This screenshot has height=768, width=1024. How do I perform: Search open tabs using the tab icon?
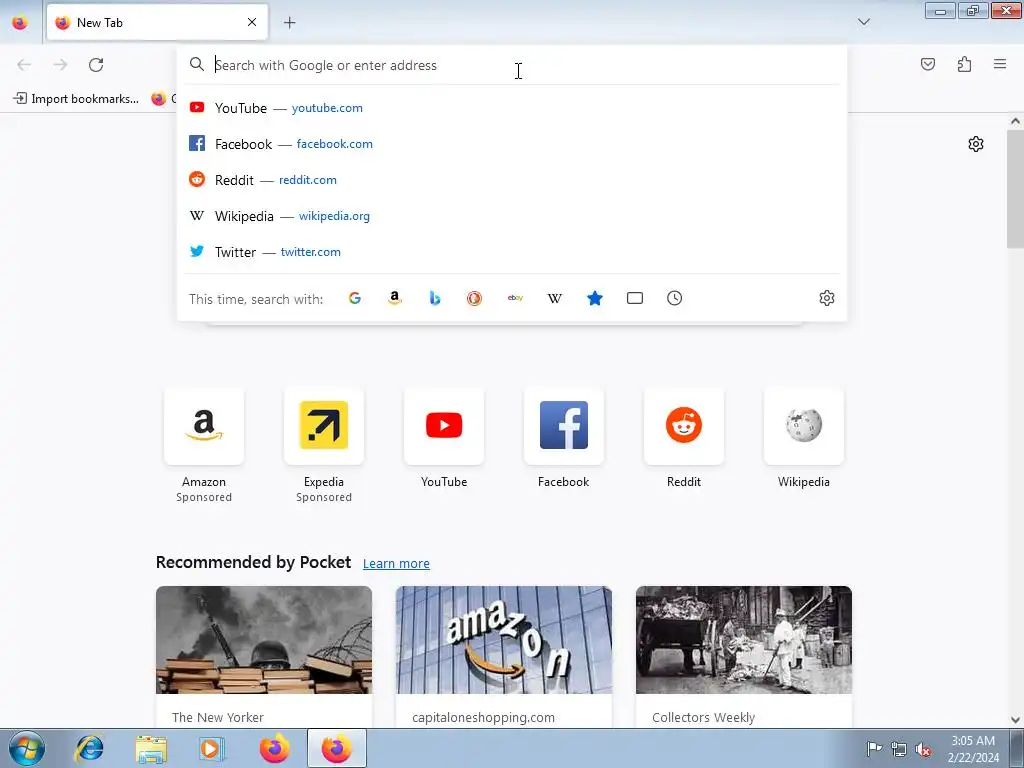tap(635, 298)
